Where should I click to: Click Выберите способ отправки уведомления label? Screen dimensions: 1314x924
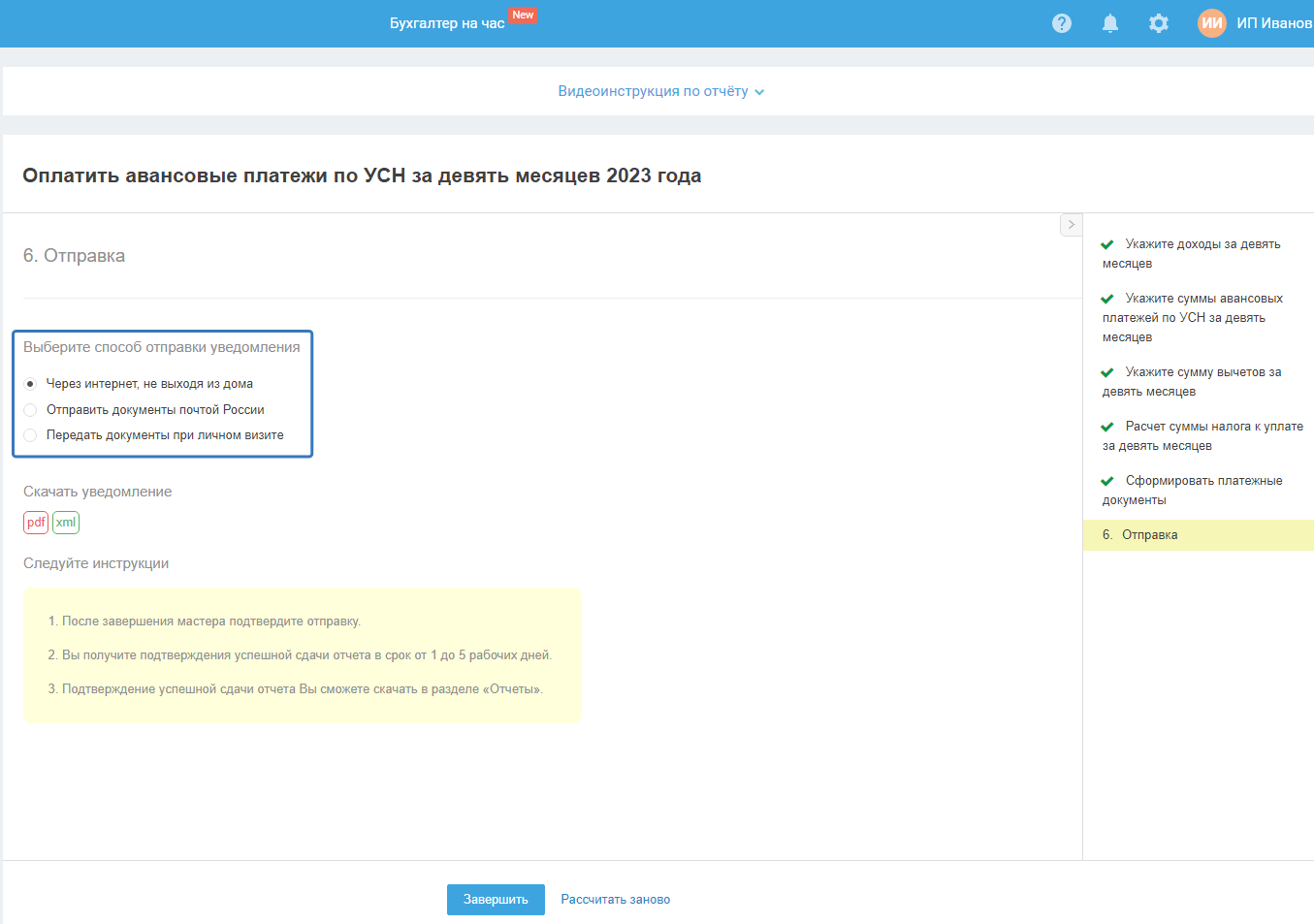pos(162,347)
